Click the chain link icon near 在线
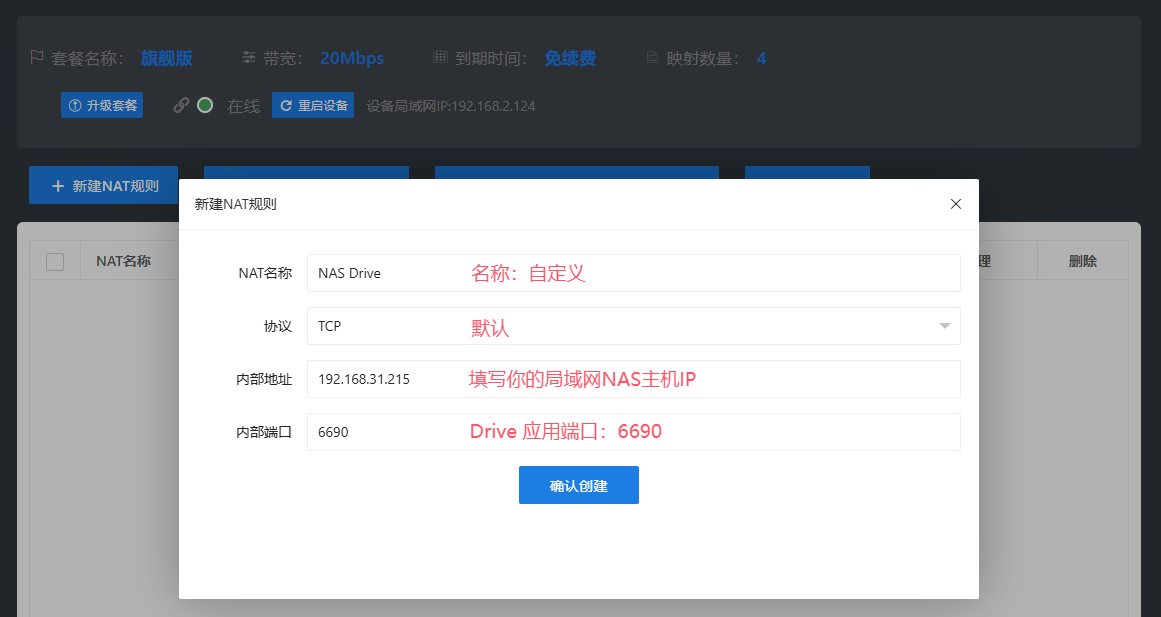1161x617 pixels. [x=181, y=105]
